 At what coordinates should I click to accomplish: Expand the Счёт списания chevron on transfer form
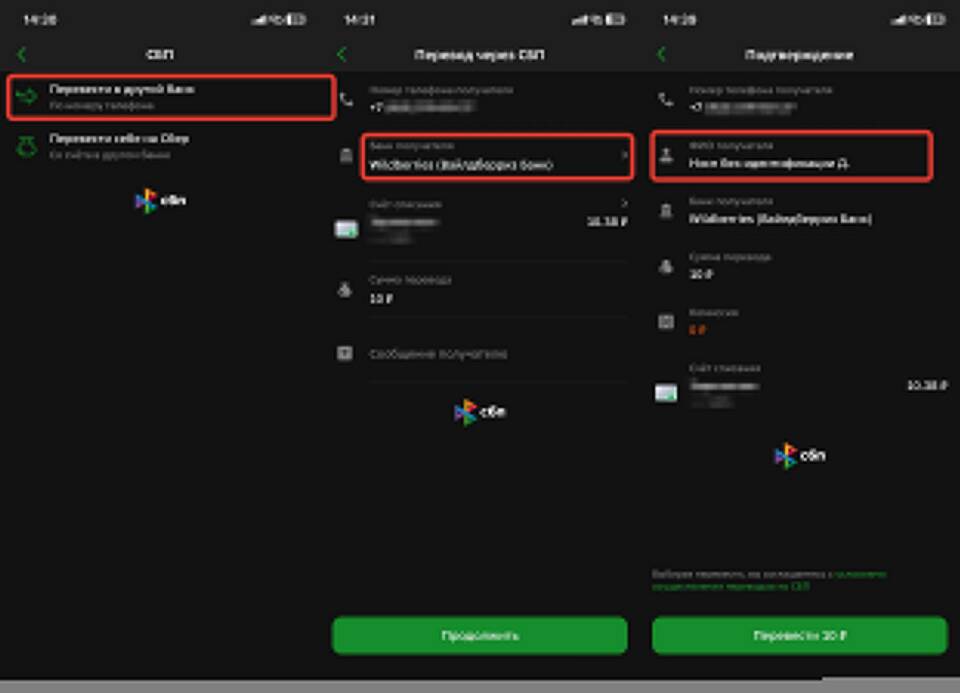pyautogui.click(x=625, y=204)
